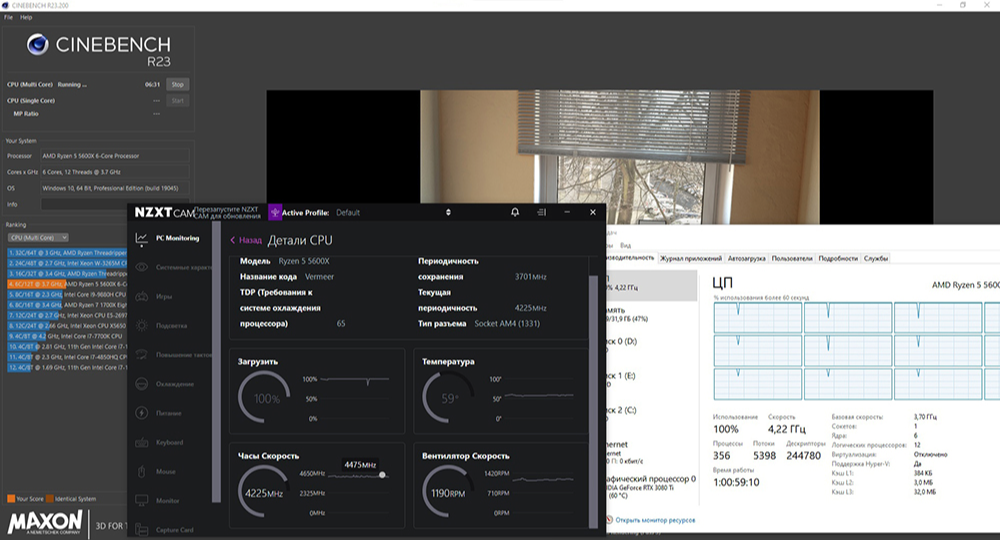Click the NZXT CAM details vertical scrollbar

pyautogui.click(x=594, y=402)
